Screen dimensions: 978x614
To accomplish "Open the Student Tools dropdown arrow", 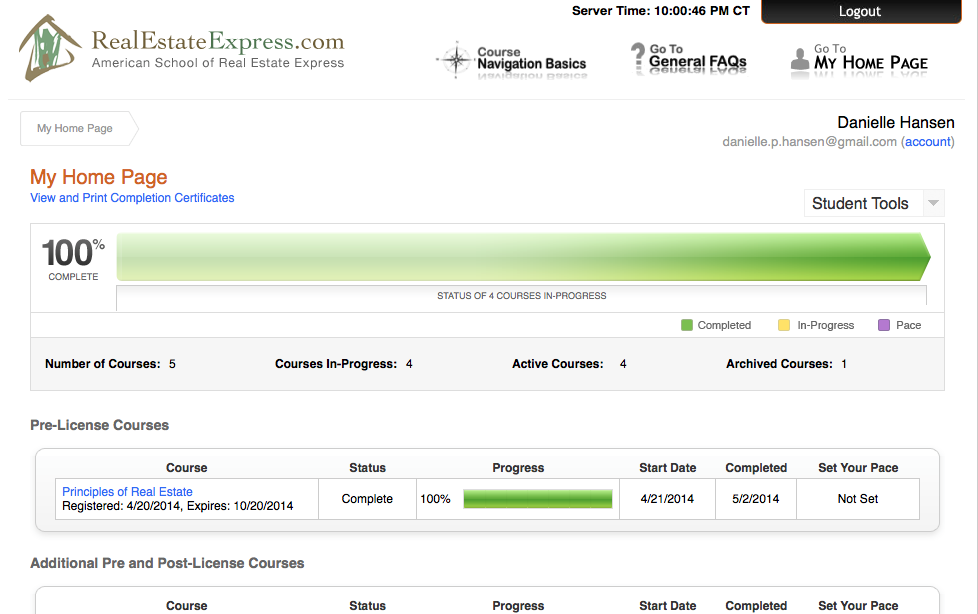I will (x=933, y=203).
